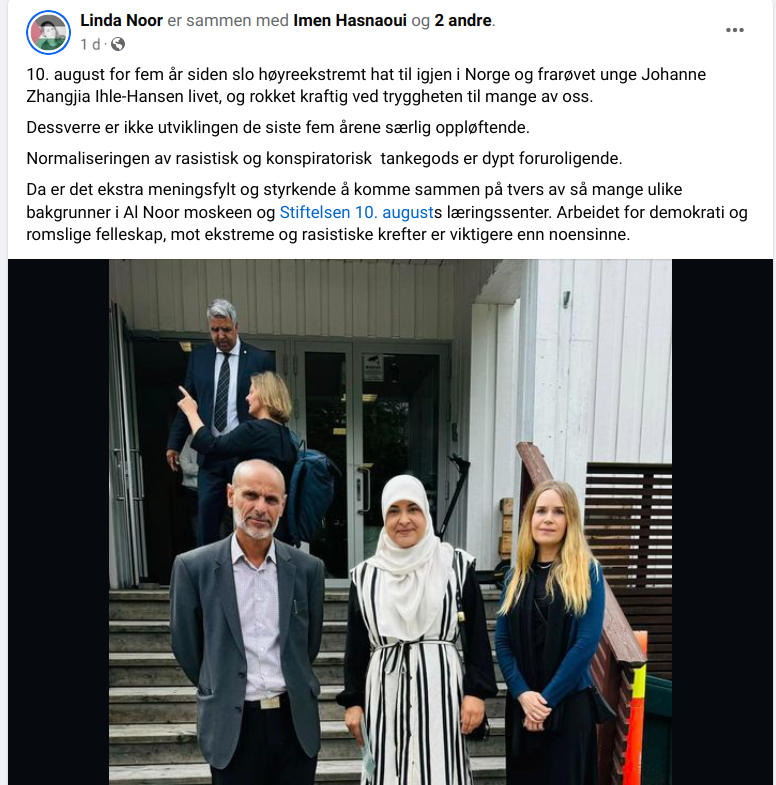Click the 'Normaliseringen av rasistisk' sentence
The height and width of the screenshot is (785, 776).
pos(324,159)
